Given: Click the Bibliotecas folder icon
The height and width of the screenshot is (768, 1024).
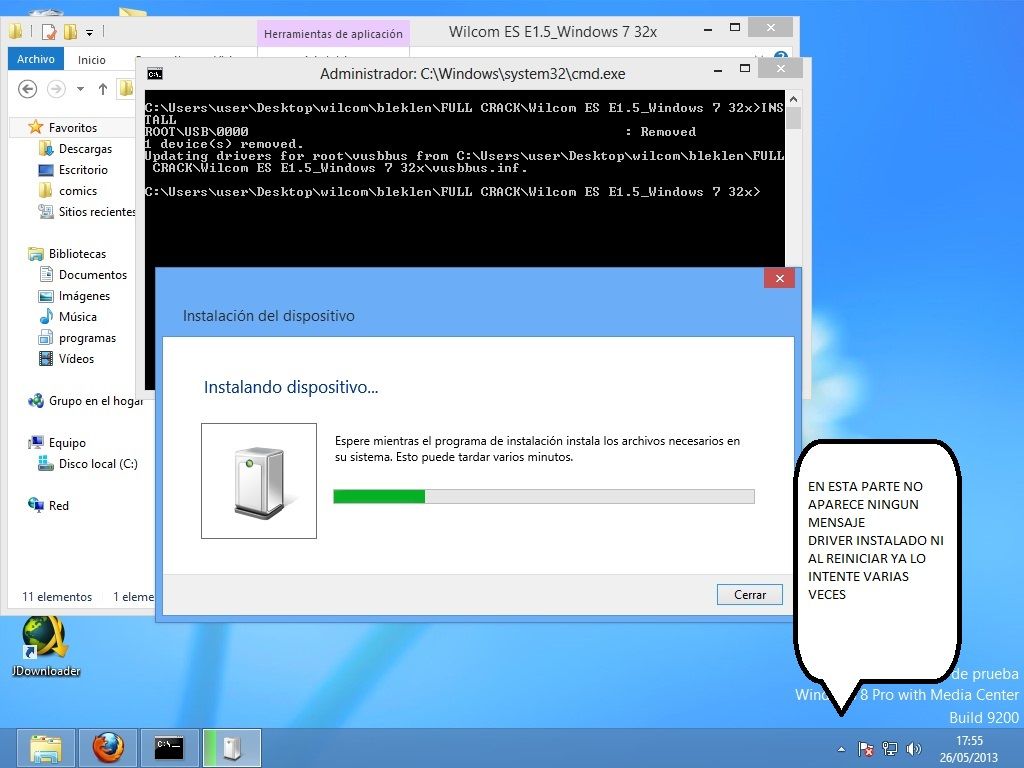Looking at the screenshot, I should [35, 253].
